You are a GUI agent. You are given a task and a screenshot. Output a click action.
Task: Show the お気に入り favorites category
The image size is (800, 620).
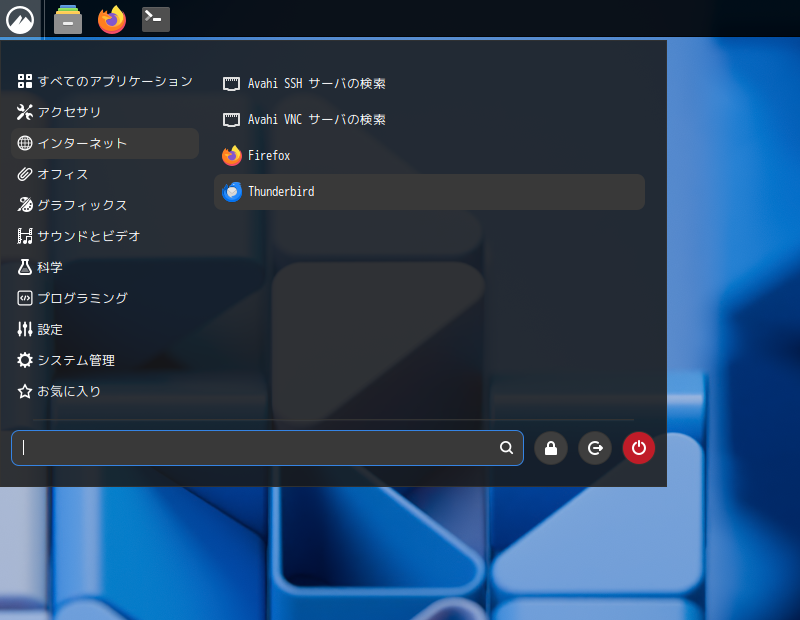(105, 391)
